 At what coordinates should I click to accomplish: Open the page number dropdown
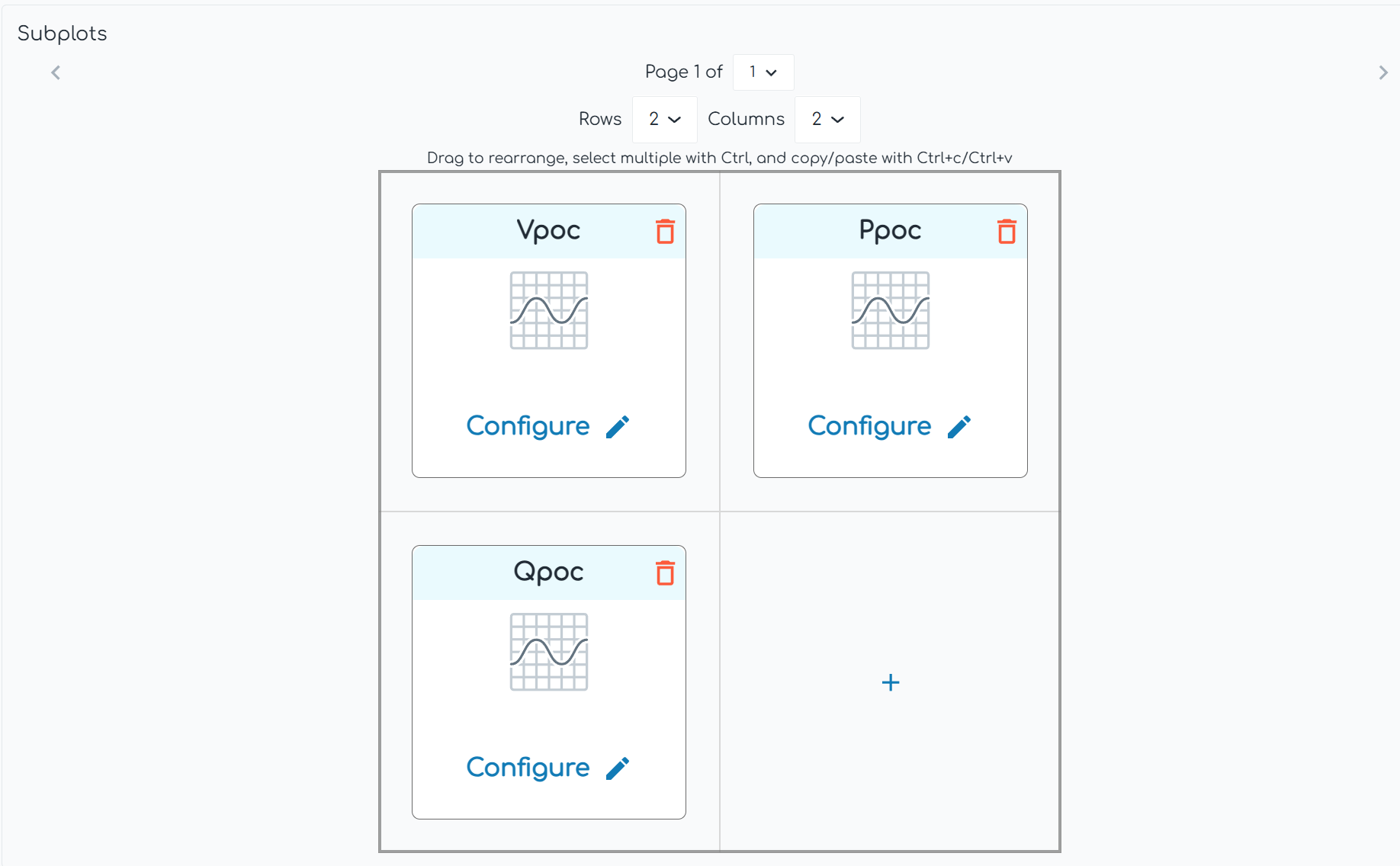point(763,72)
